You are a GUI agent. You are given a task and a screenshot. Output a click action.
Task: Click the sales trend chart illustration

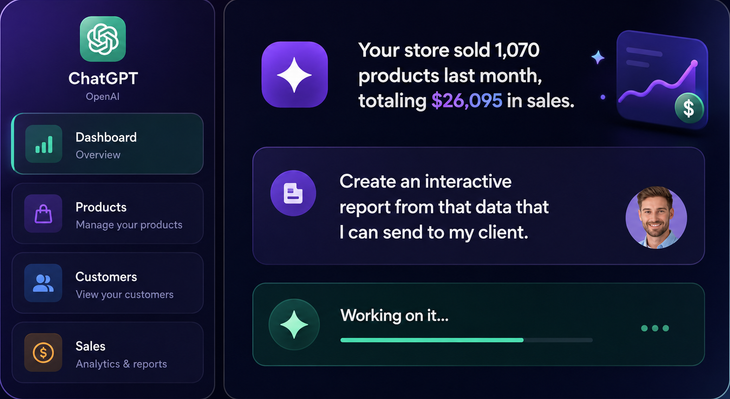661,79
